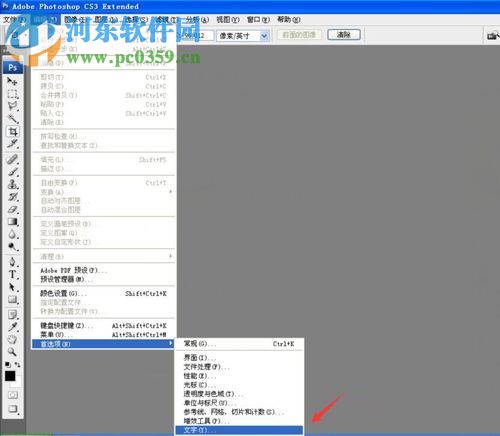Select the Healing Brush tool
The image size is (500, 436).
click(12, 159)
